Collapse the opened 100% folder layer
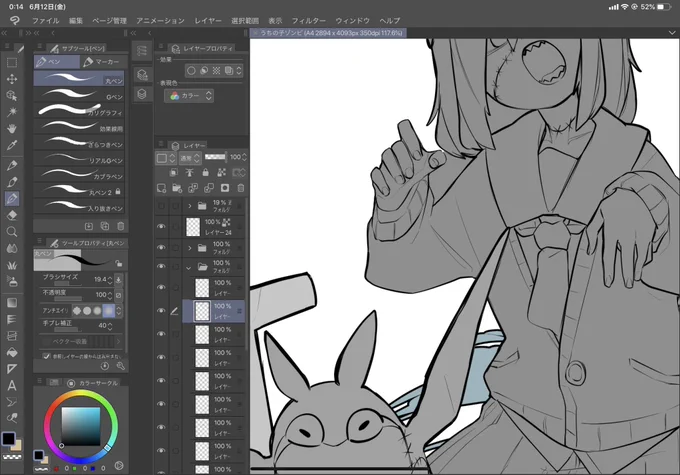680x475 pixels. [189, 268]
